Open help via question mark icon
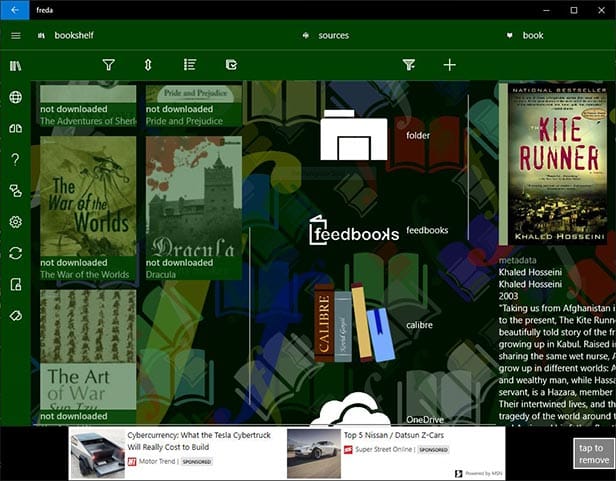Viewport: 616px width, 481px height. 15,159
